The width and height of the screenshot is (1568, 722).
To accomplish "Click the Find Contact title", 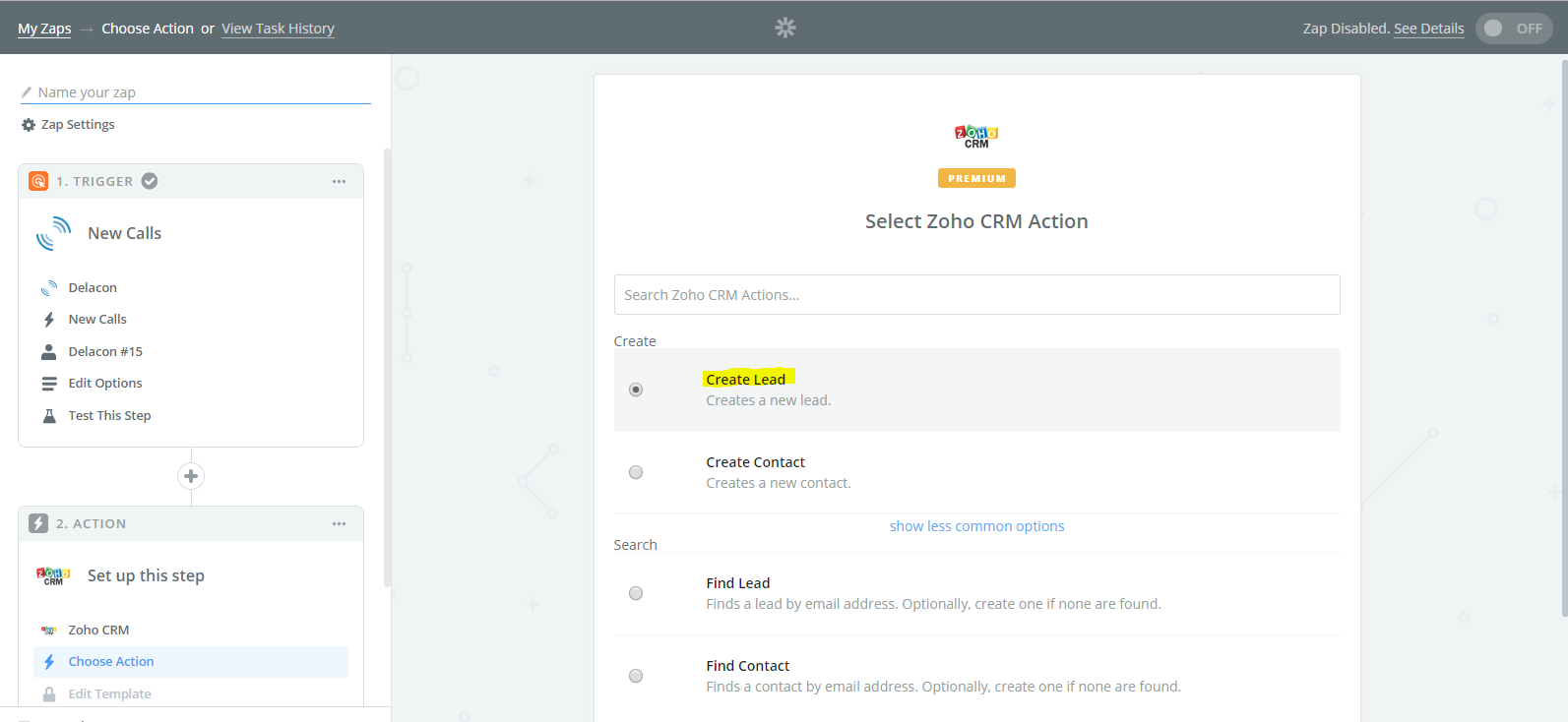I will pos(748,666).
